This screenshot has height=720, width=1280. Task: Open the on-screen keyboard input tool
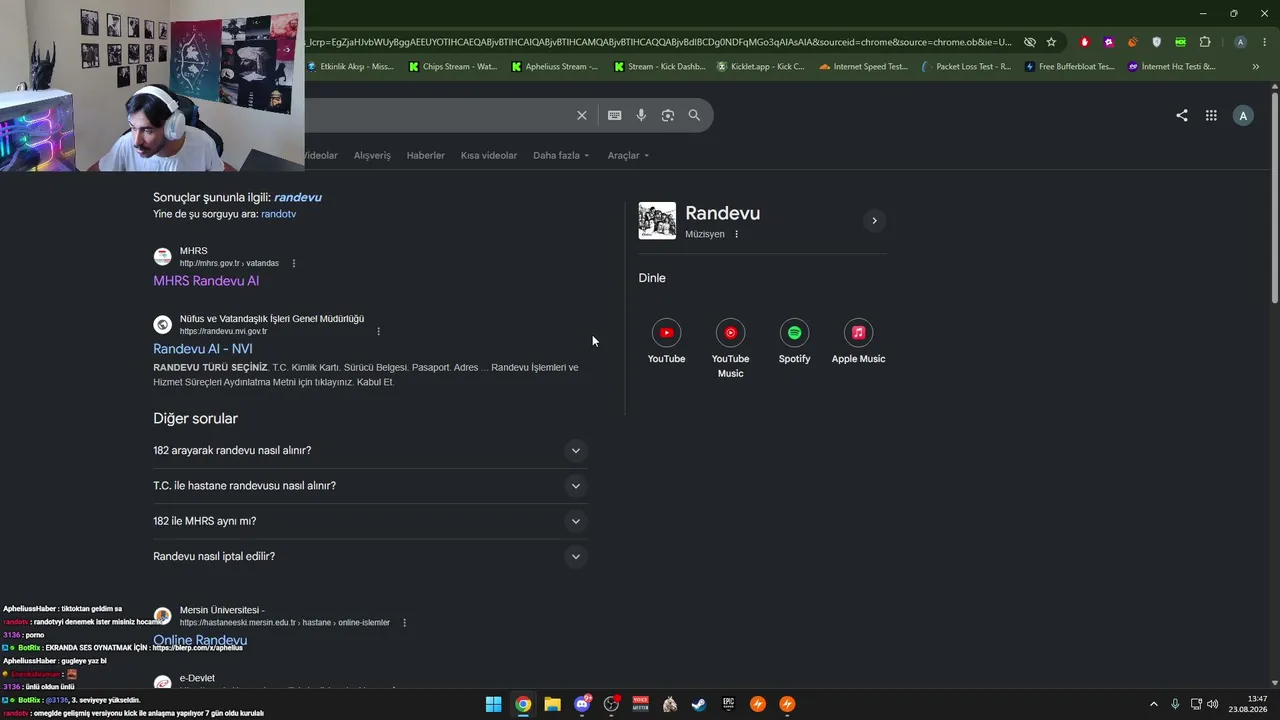[615, 115]
